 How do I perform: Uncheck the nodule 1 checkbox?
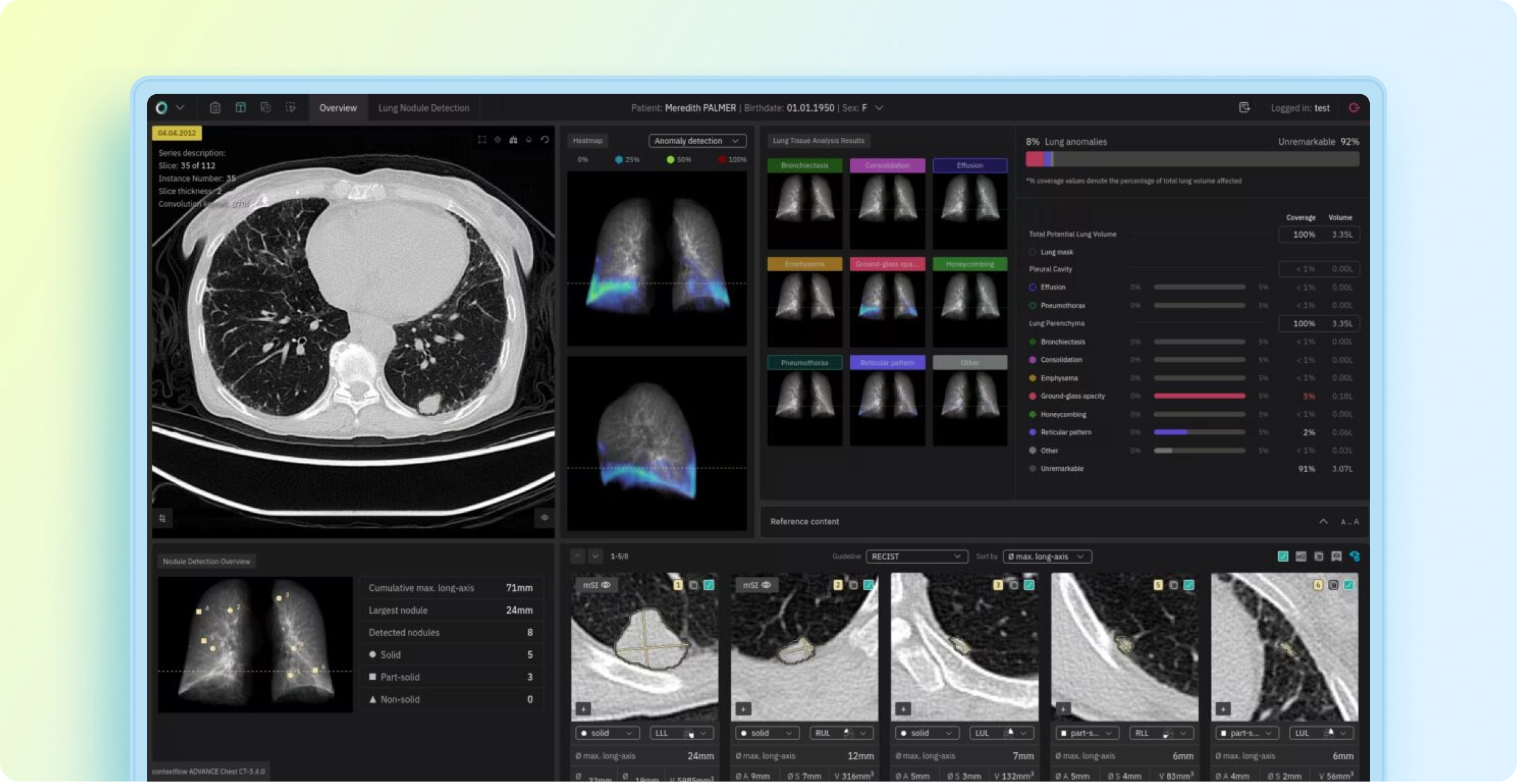pyautogui.click(x=709, y=585)
